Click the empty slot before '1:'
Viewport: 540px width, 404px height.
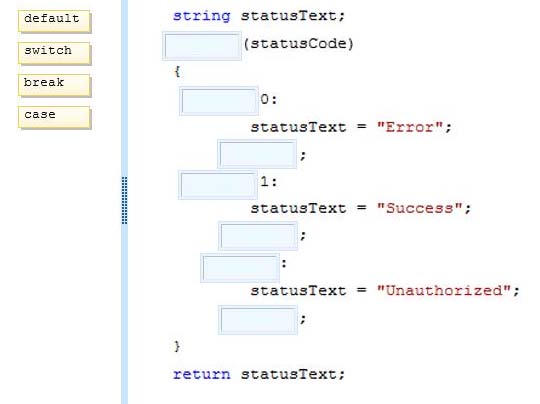click(218, 185)
